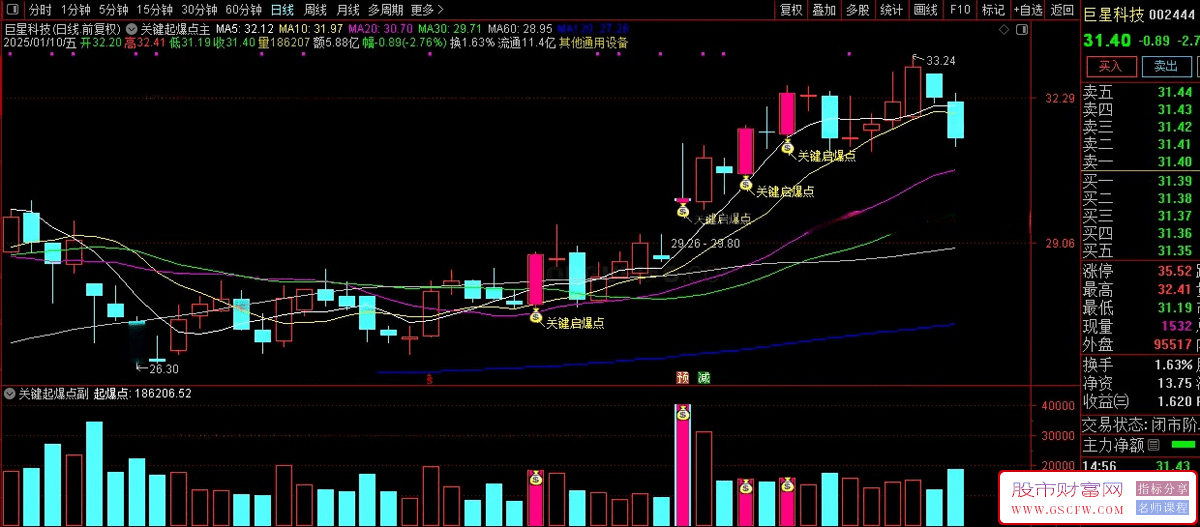Expand the 更多 periods dropdown
The image size is (1200, 527).
point(427,10)
